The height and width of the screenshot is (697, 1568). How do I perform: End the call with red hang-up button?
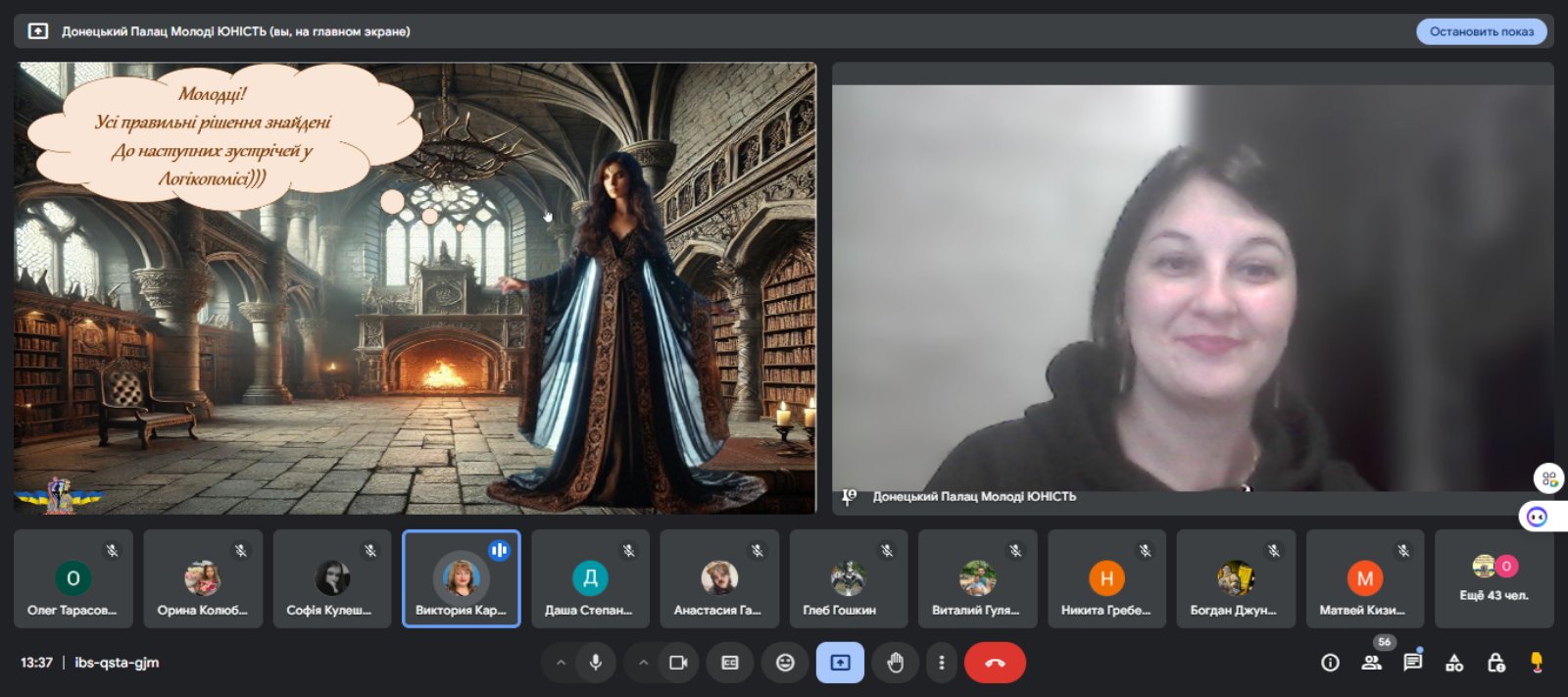(995, 663)
